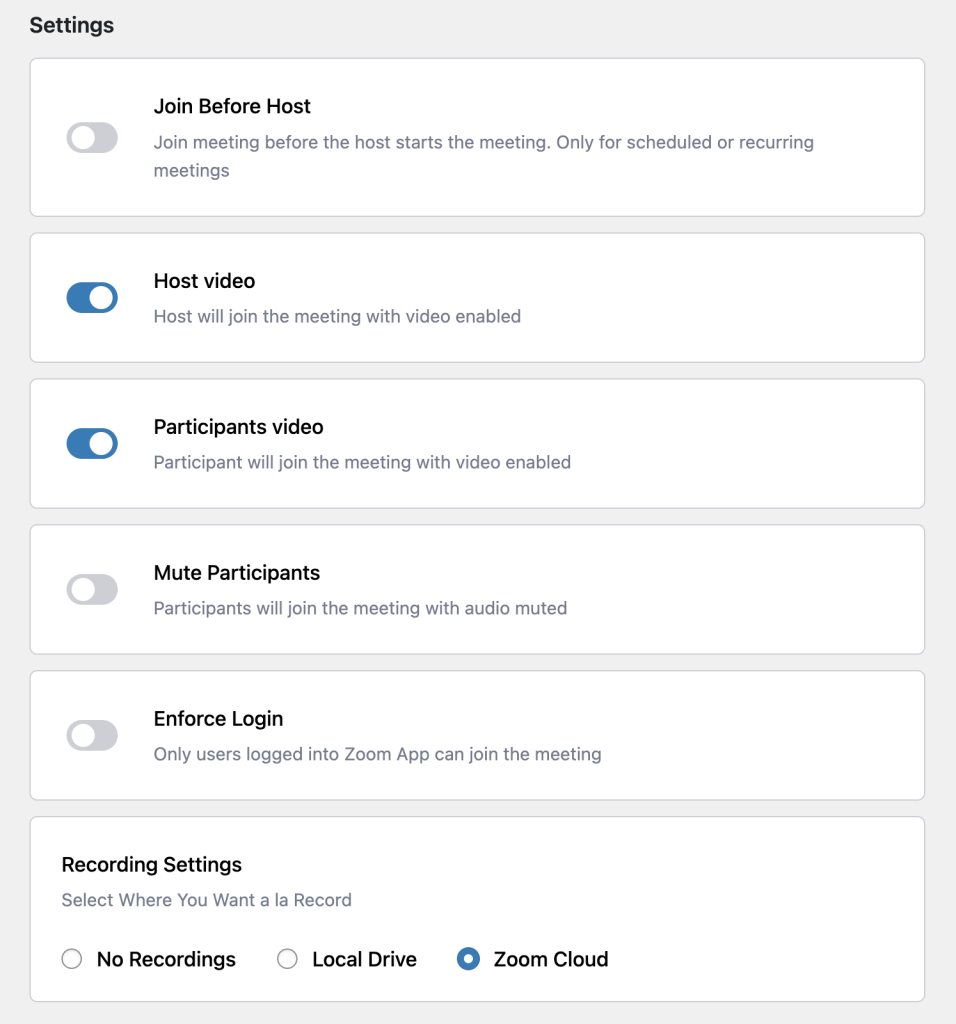This screenshot has width=956, height=1024.
Task: Click the Mute Participants title text
Action: [x=236, y=573]
